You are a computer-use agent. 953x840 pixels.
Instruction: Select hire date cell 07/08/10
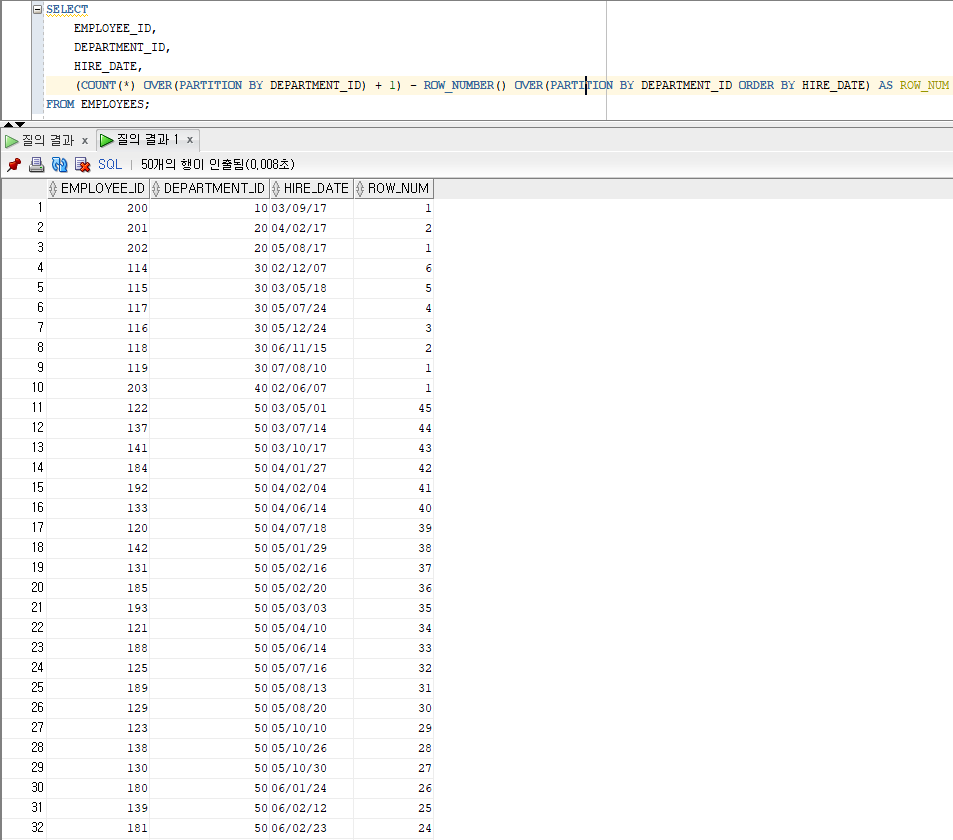click(x=311, y=368)
